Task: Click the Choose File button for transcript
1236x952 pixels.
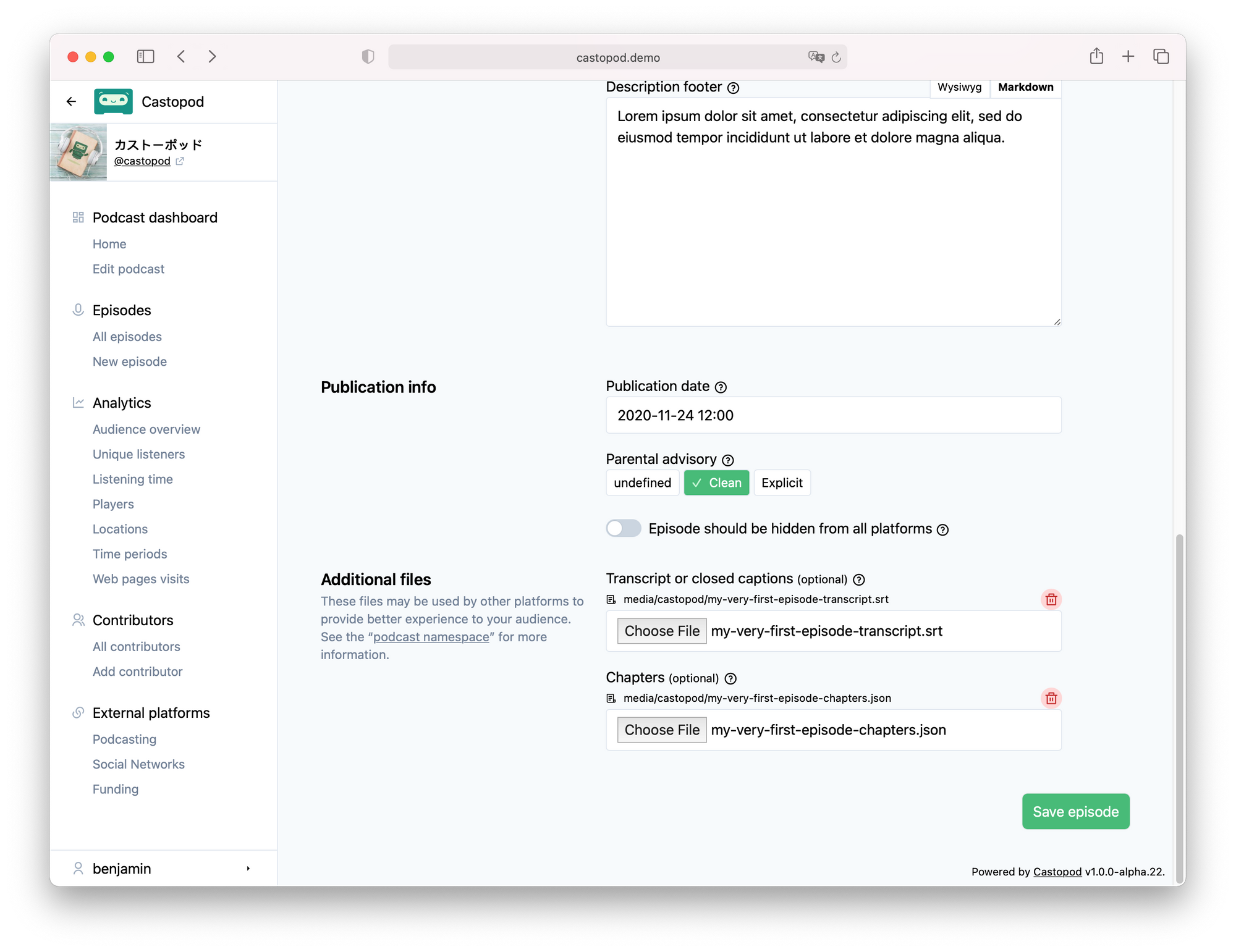Action: 661,631
